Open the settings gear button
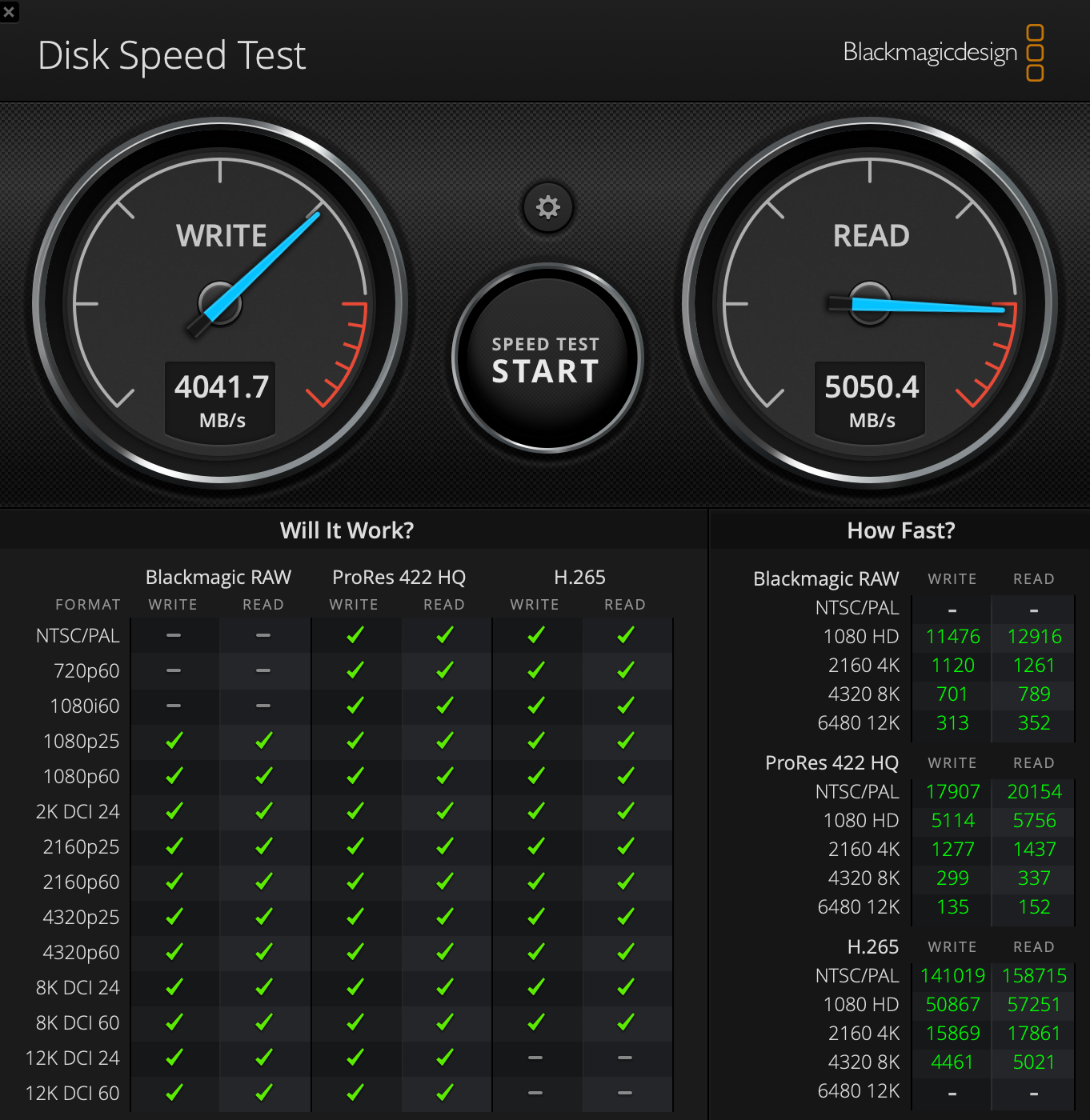Image resolution: width=1090 pixels, height=1120 pixels. click(548, 208)
